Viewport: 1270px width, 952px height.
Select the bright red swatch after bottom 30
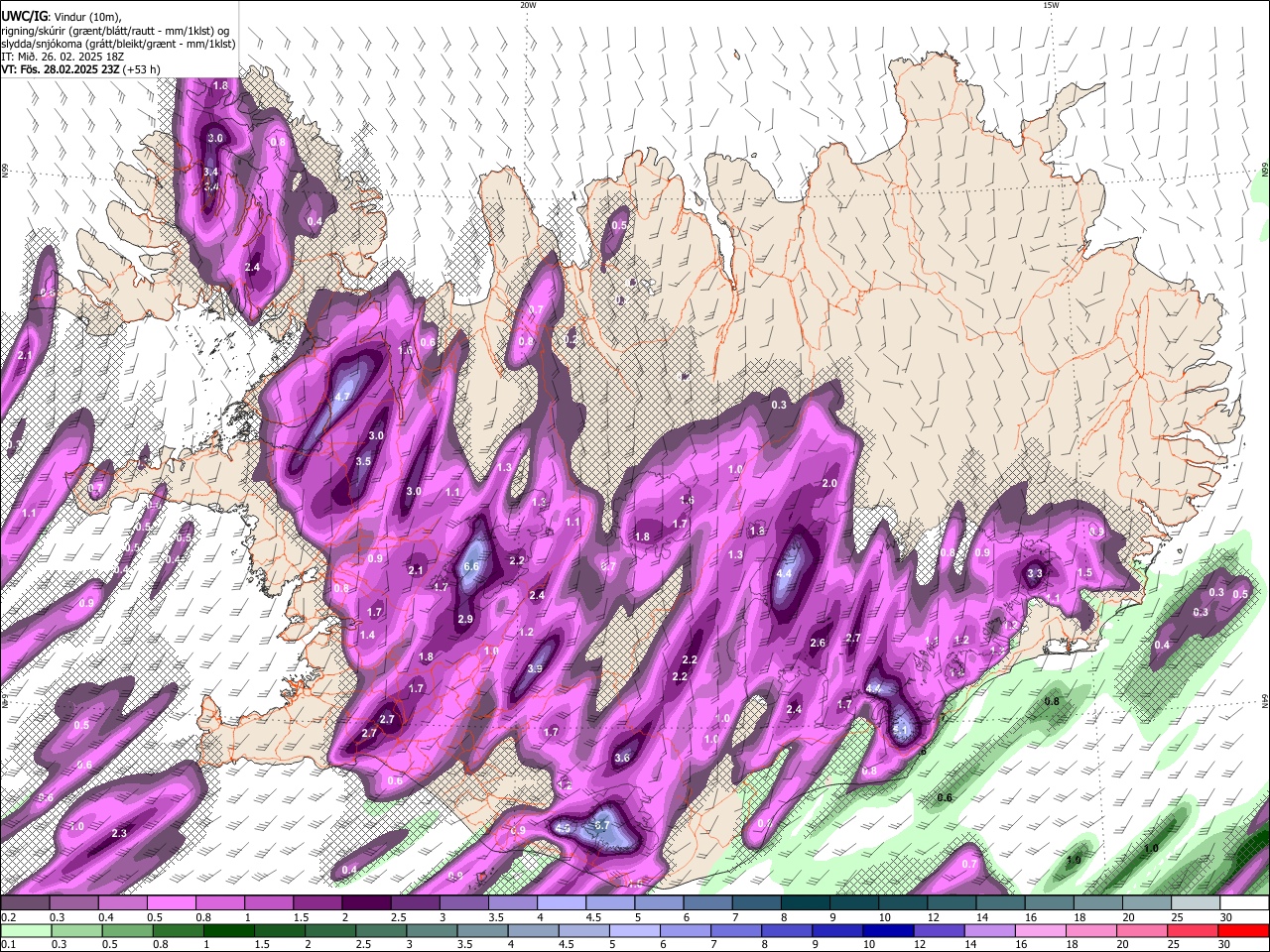click(1244, 930)
